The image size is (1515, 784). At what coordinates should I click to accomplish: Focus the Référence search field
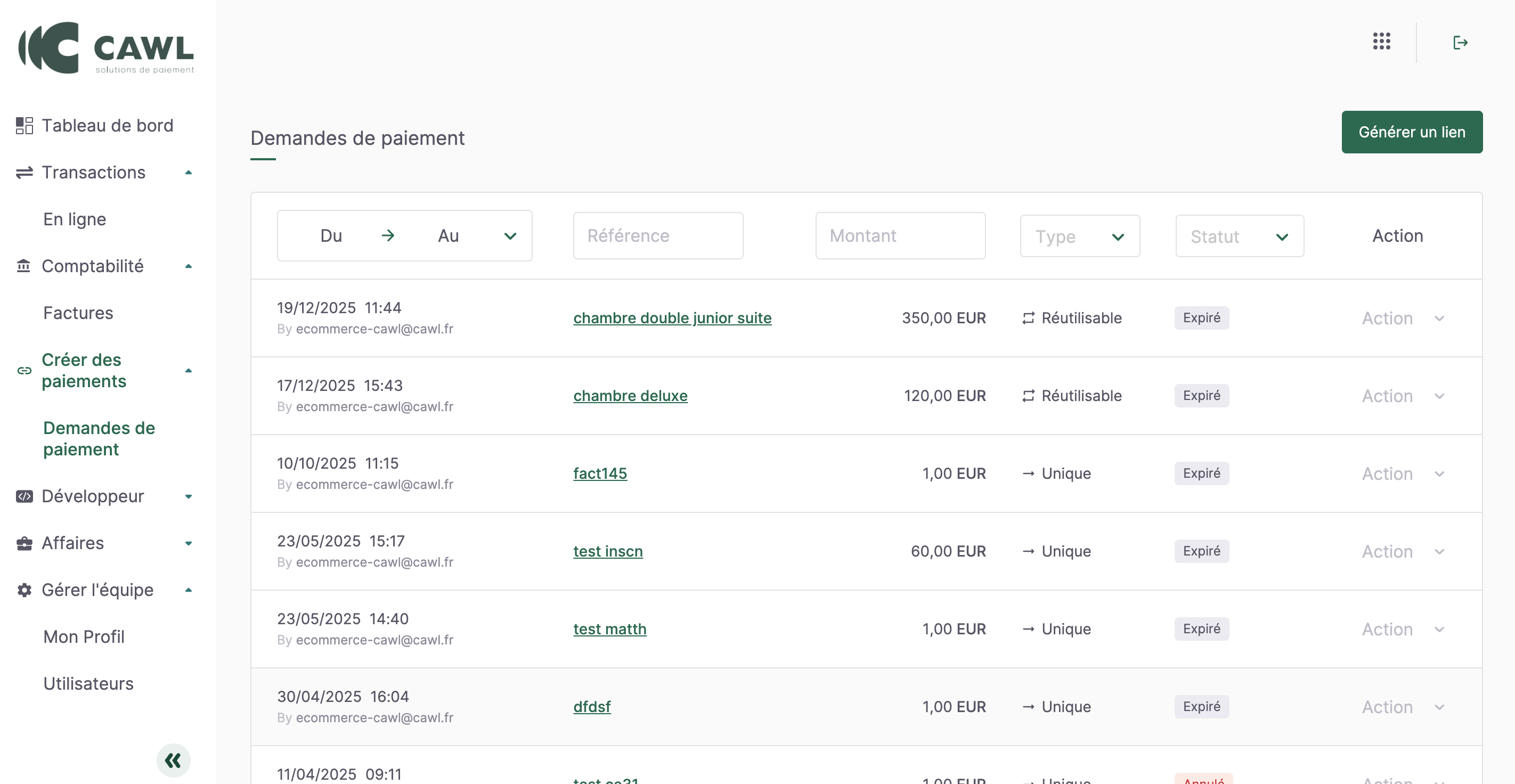click(657, 236)
